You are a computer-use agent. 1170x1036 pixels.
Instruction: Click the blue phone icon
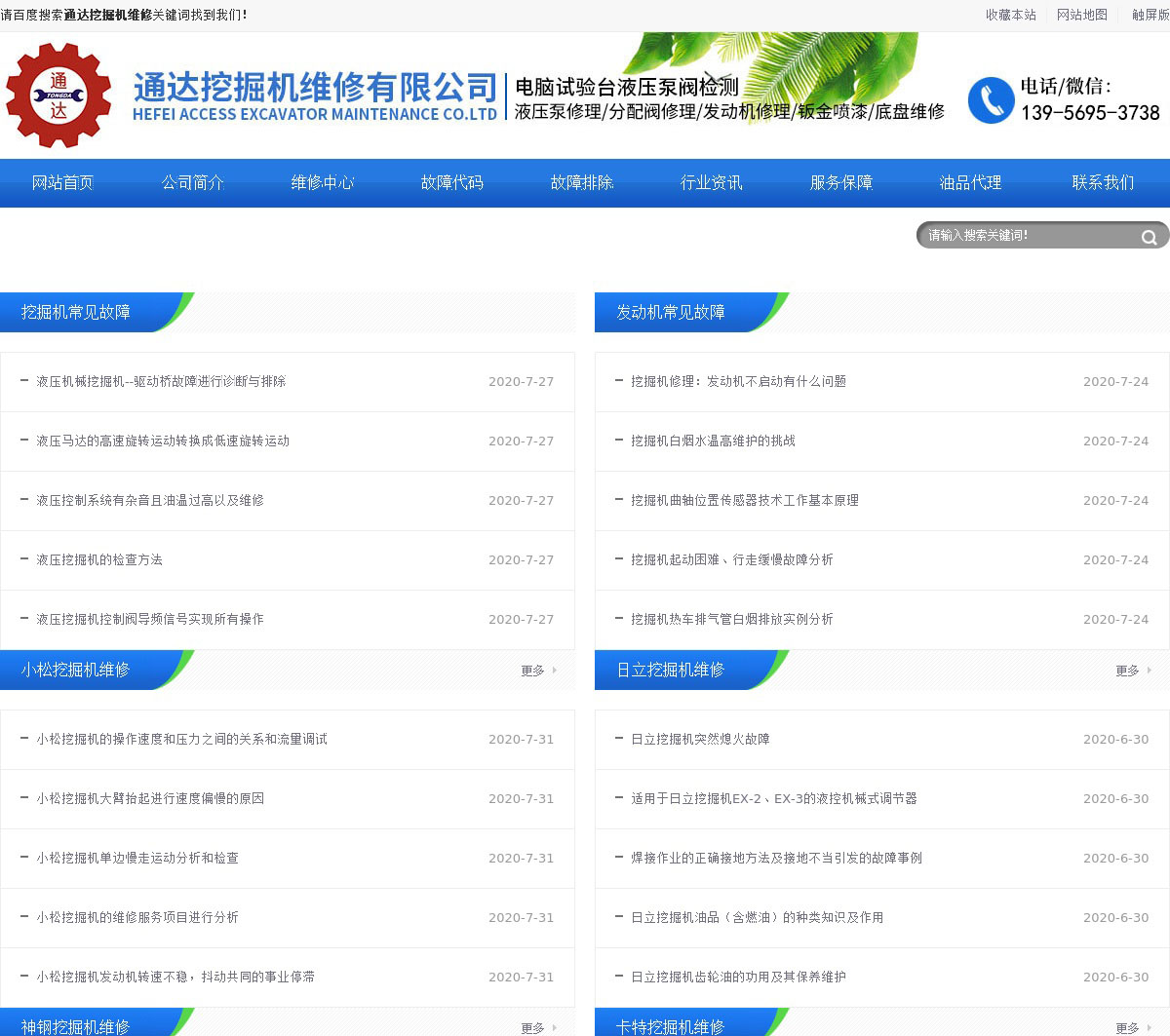991,100
